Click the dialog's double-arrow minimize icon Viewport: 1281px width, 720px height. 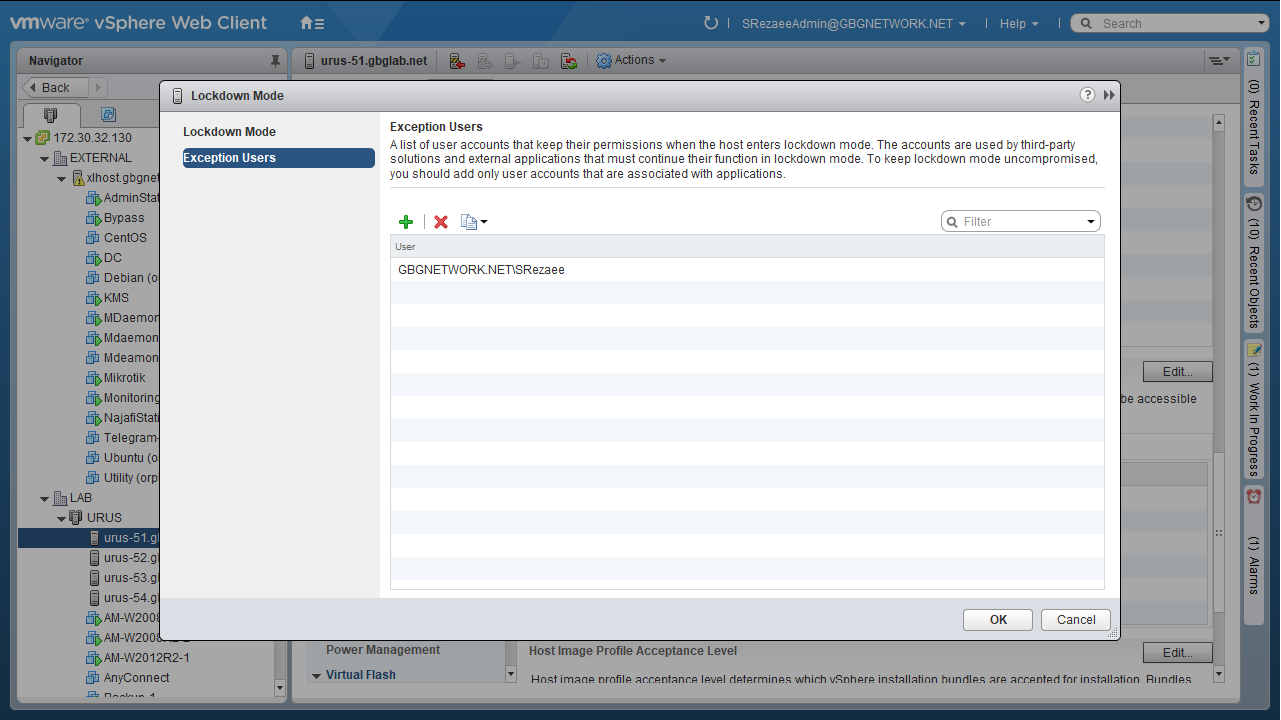[1109, 95]
